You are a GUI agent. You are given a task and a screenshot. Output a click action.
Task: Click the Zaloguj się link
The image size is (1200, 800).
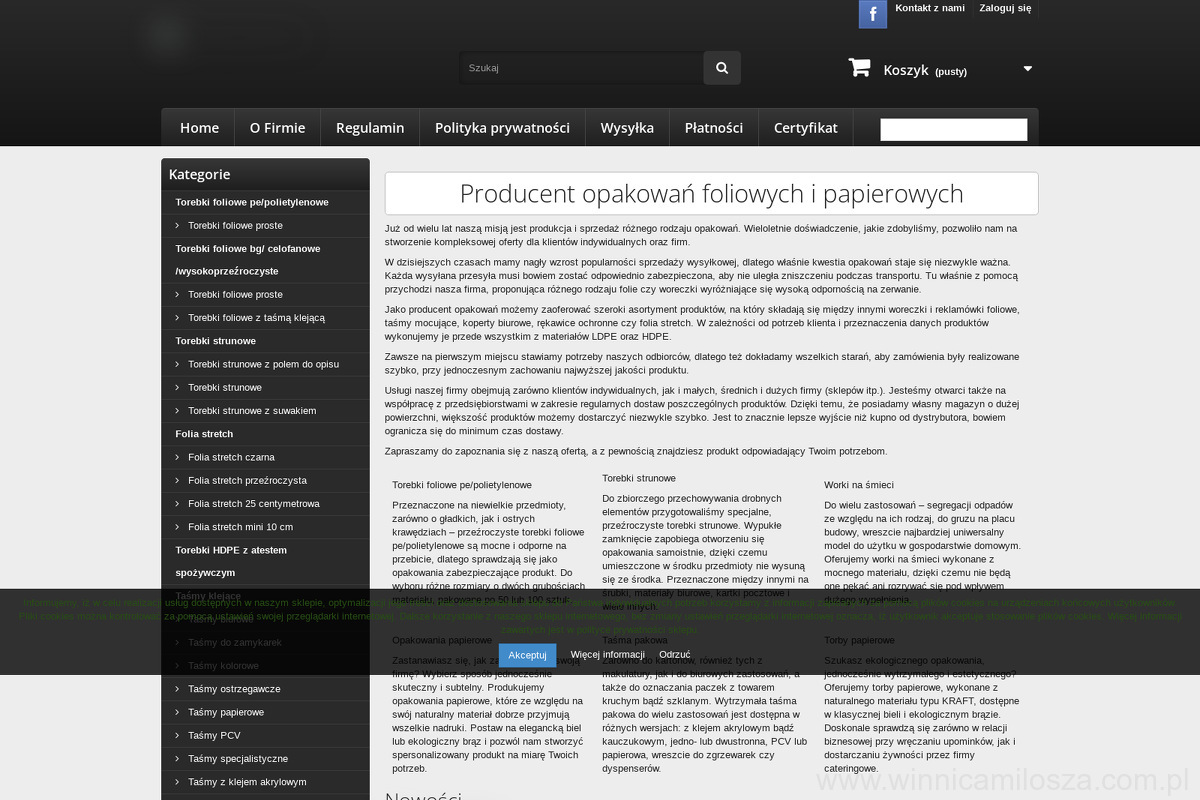pos(1004,8)
